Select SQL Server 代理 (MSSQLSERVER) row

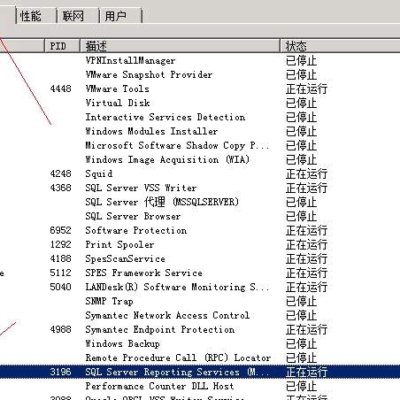200,202
